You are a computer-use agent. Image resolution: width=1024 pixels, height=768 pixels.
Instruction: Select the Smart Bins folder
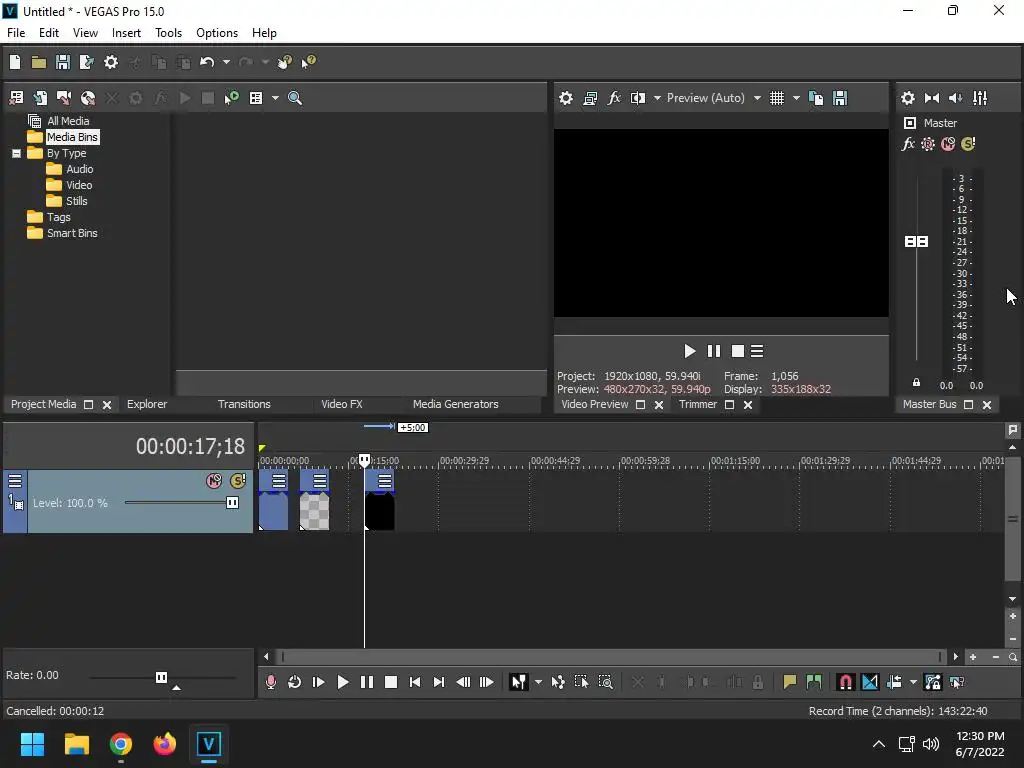point(72,233)
